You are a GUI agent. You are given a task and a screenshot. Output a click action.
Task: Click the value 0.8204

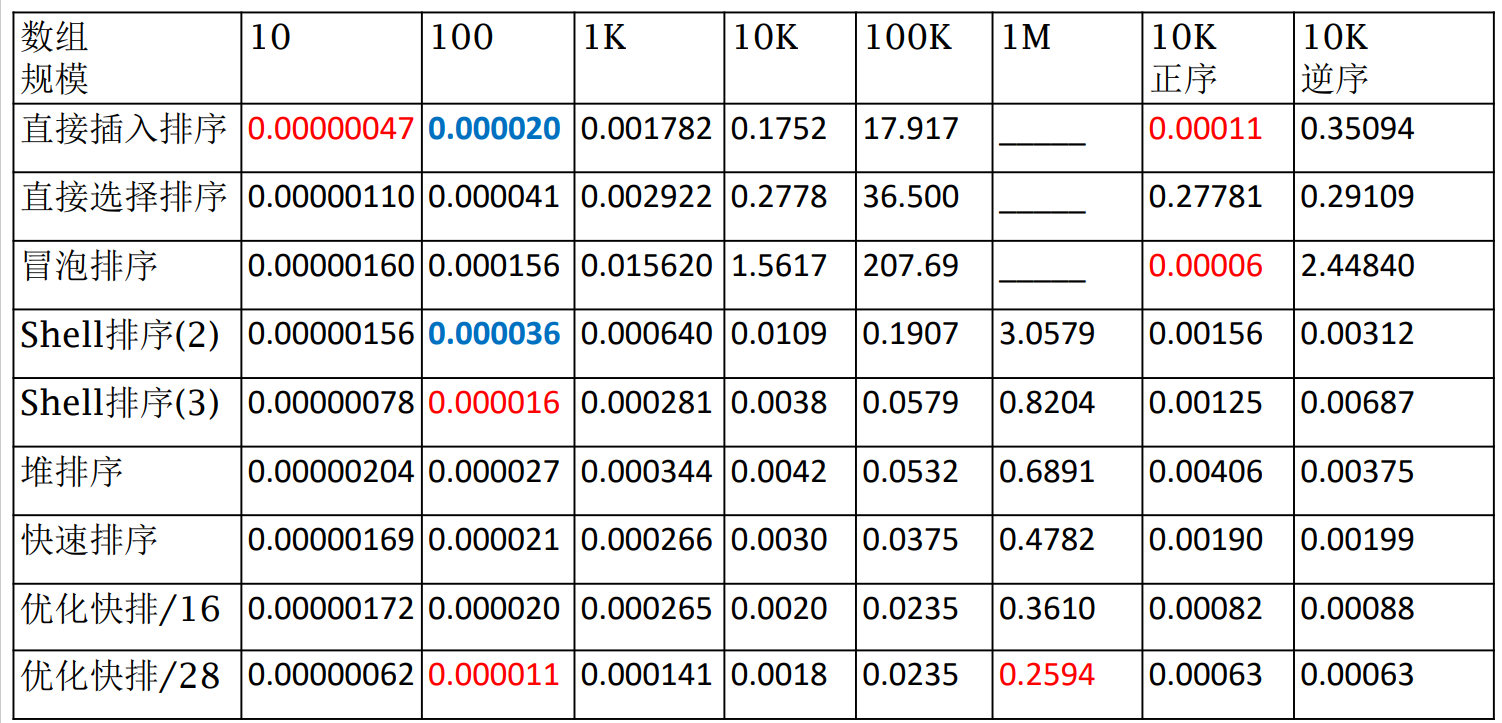click(1047, 403)
